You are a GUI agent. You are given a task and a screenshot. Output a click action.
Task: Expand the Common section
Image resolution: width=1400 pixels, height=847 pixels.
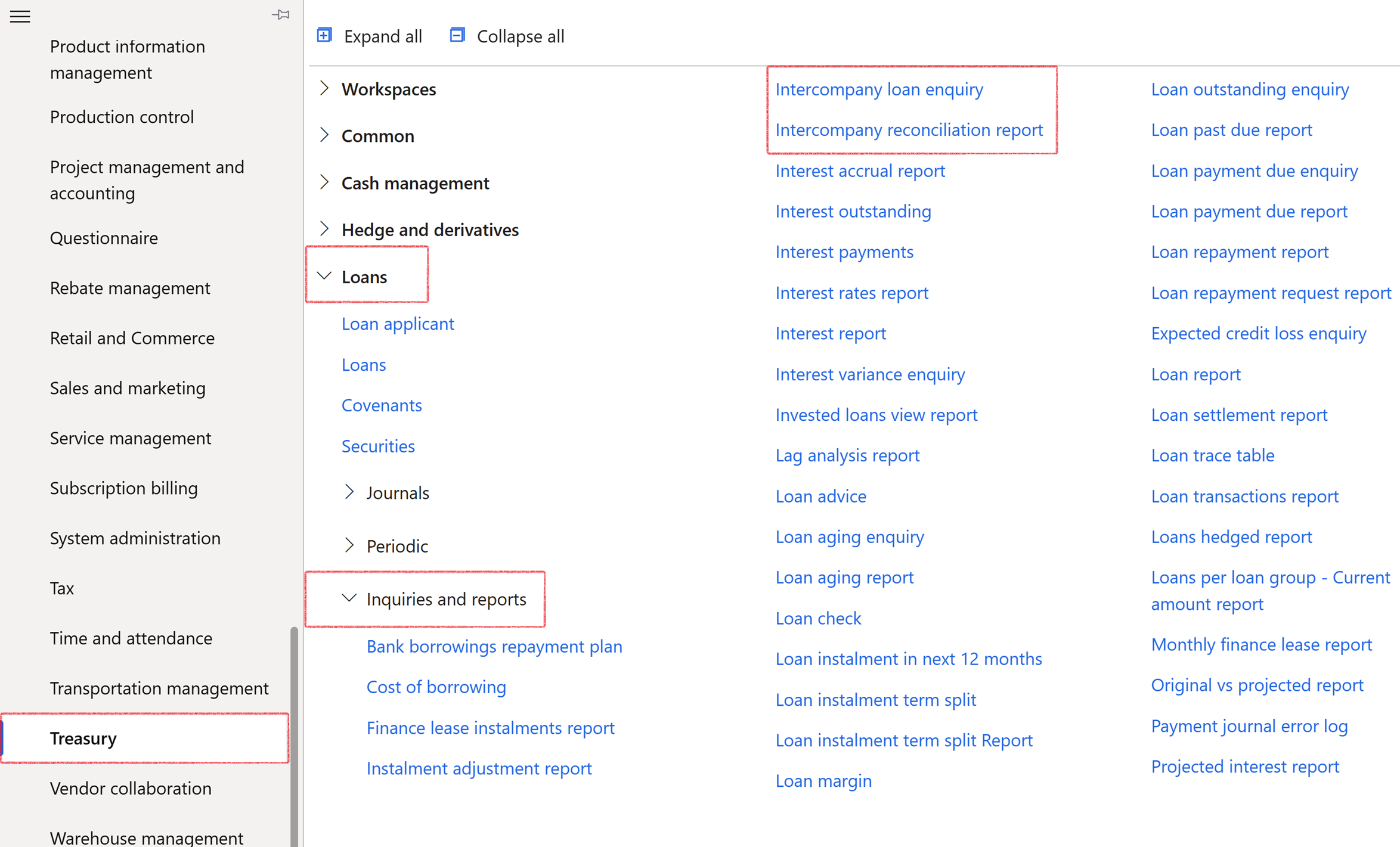[324, 135]
